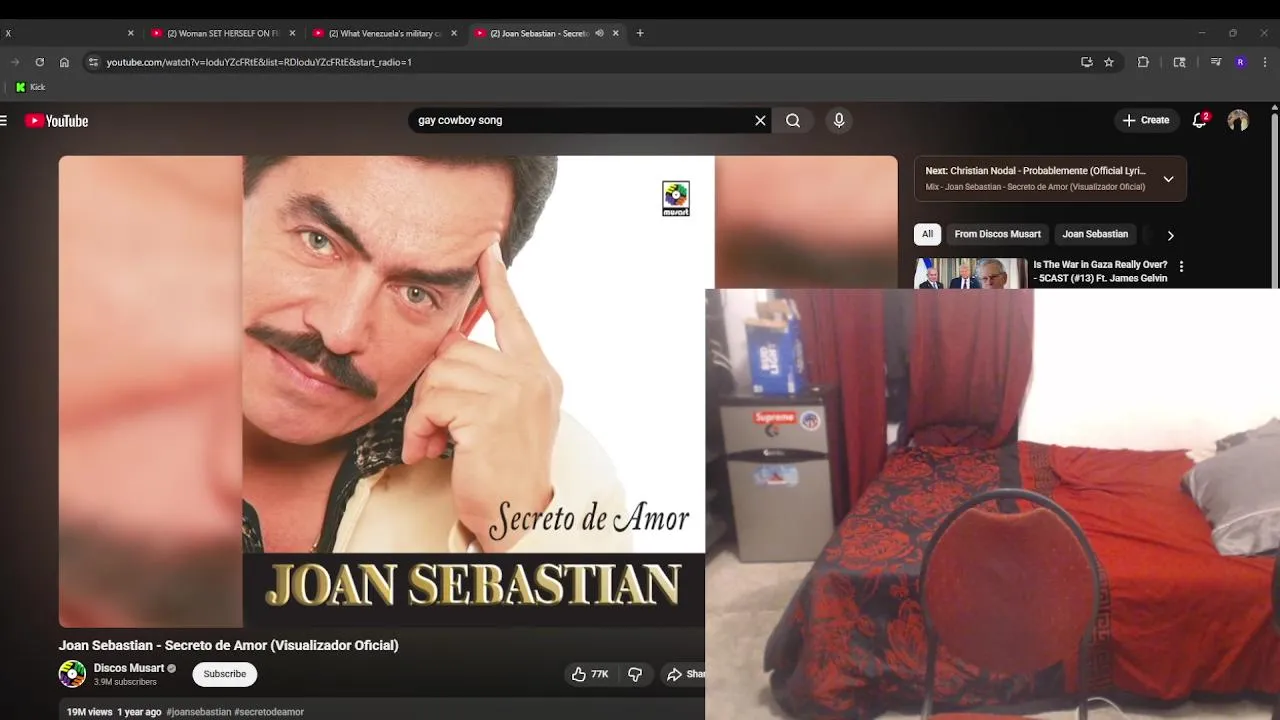This screenshot has height=720, width=1280.
Task: Install app from the address bar icon
Action: (1086, 62)
